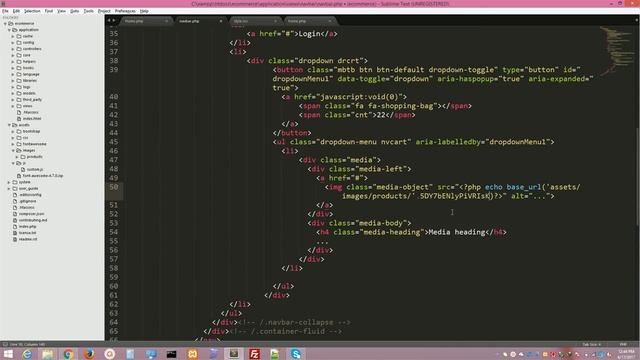The image size is (640, 360).
Task: Toggle the side bar panel switcher icon
Action: [x=5, y=344]
